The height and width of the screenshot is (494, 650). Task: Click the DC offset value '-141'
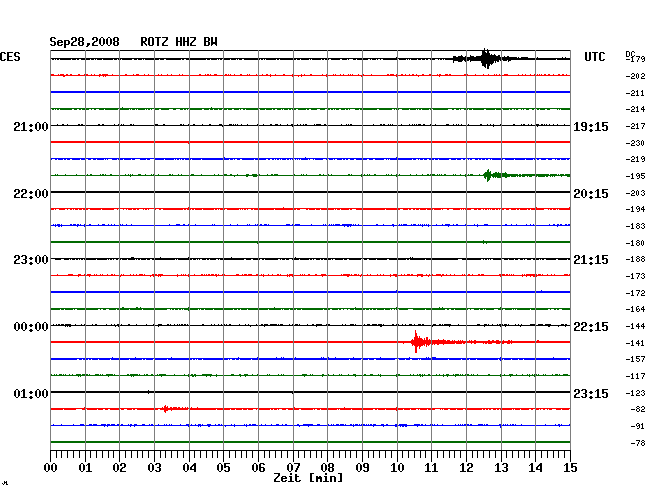tap(635, 343)
